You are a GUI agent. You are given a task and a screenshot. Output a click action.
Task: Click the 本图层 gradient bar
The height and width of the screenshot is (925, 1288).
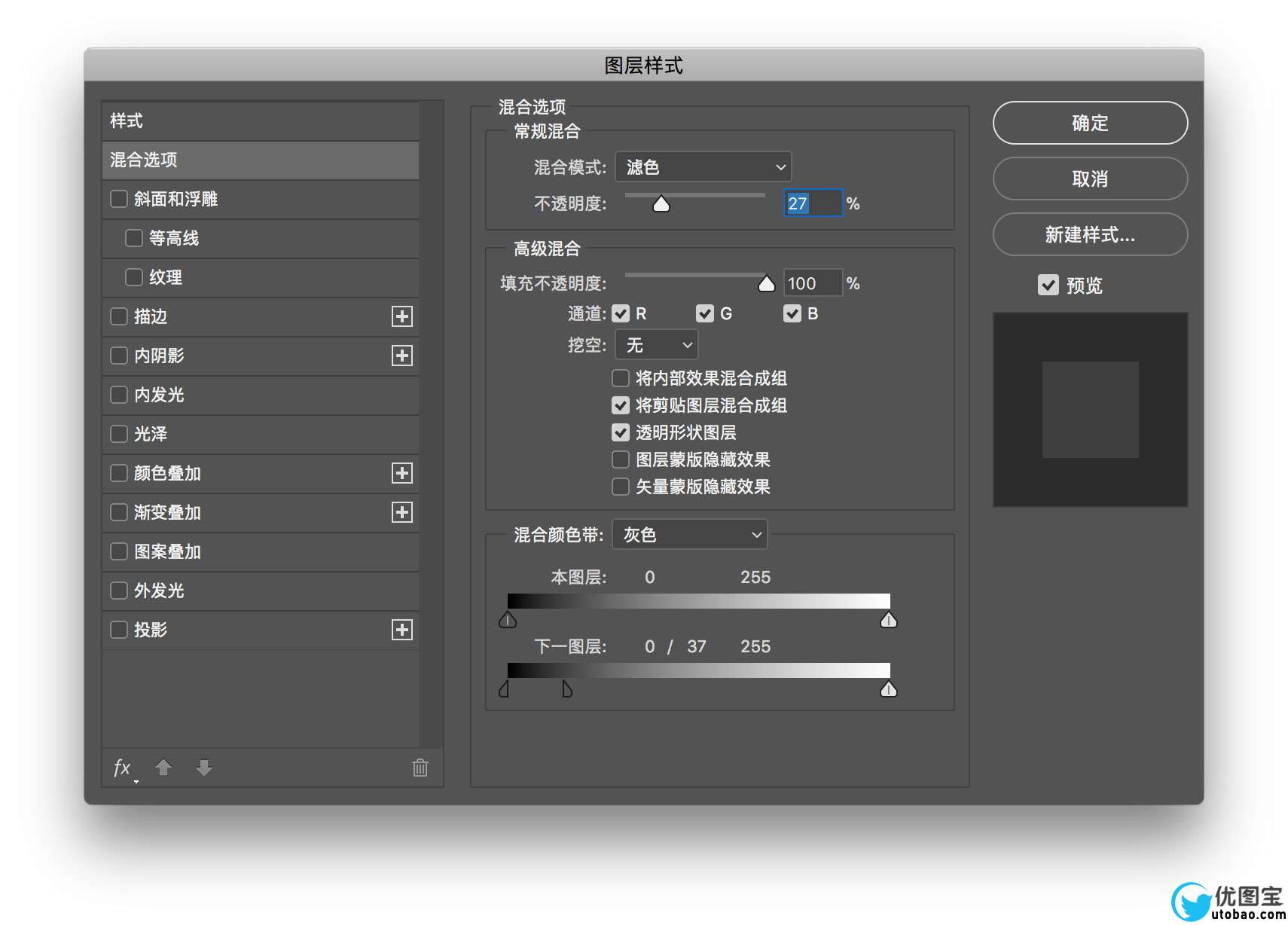(698, 600)
